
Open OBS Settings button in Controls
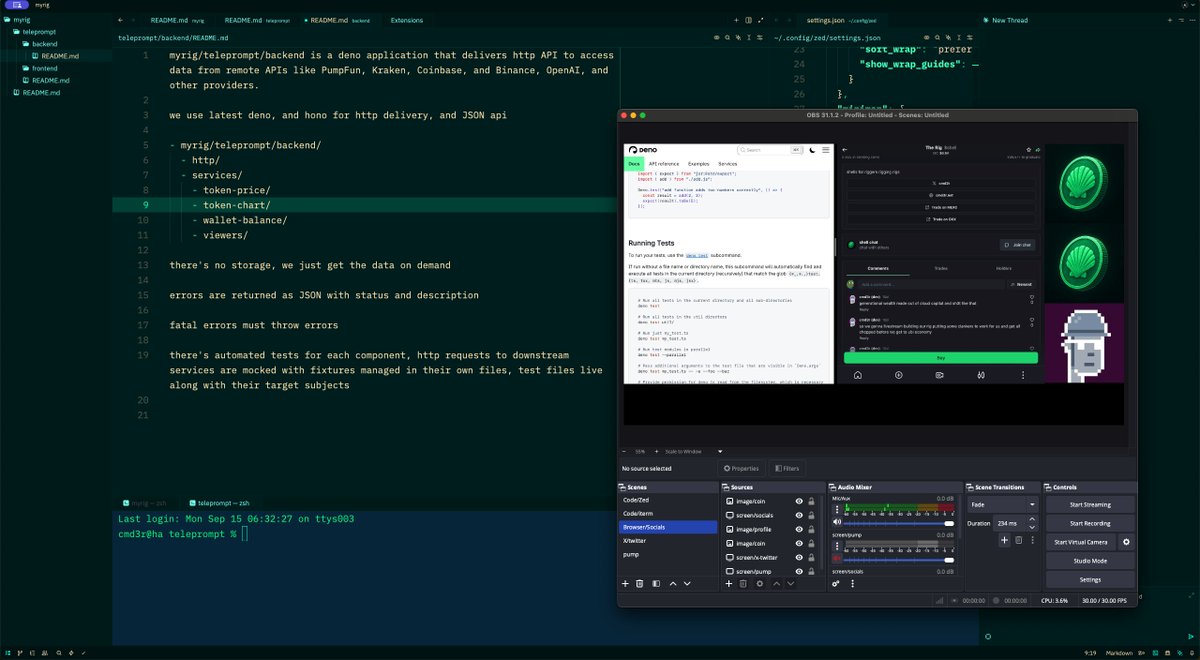(1090, 580)
